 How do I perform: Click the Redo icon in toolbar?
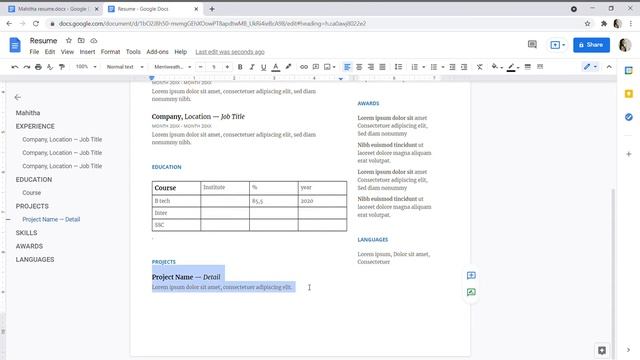(27, 67)
